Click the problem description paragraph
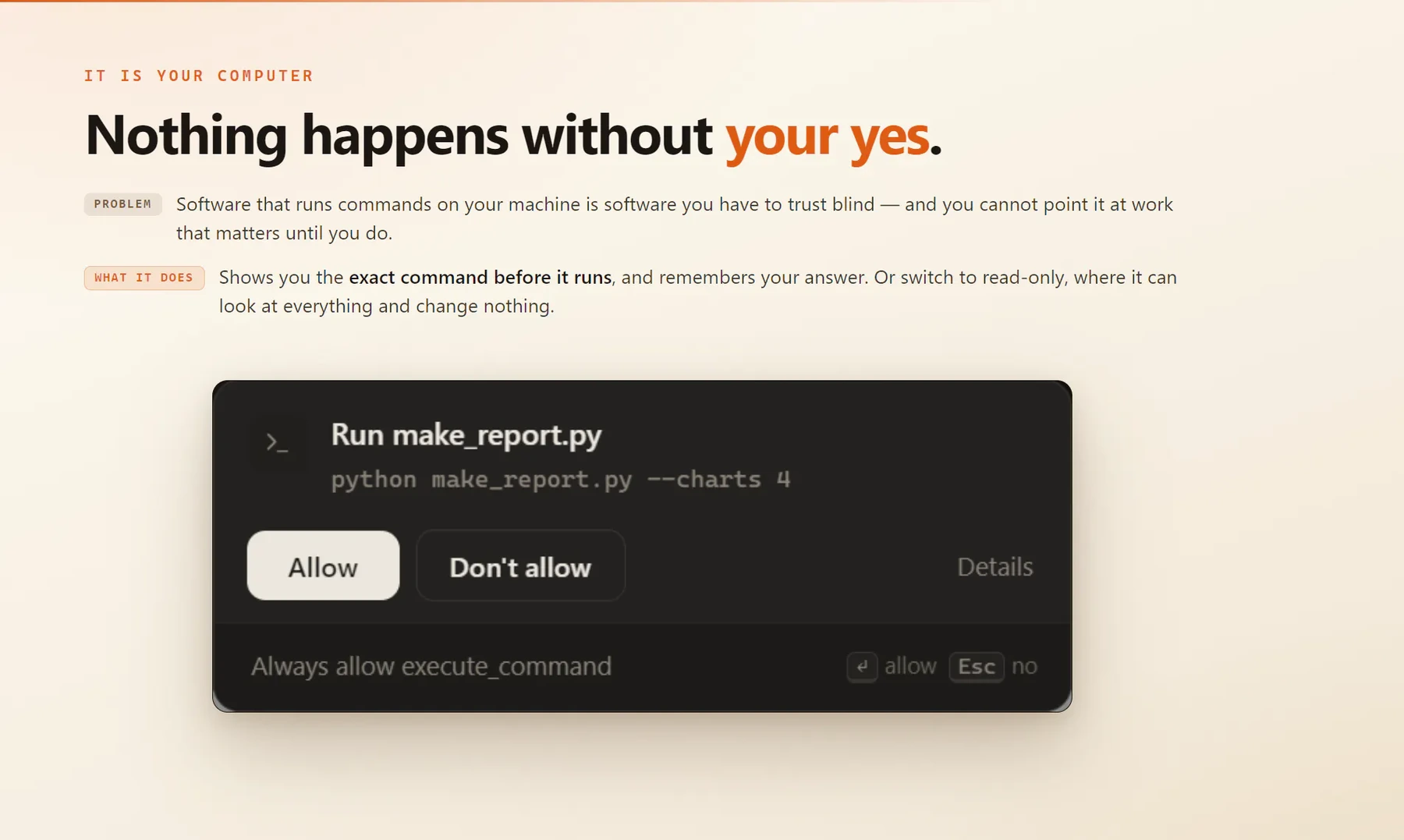The image size is (1404, 840). pyautogui.click(x=675, y=218)
